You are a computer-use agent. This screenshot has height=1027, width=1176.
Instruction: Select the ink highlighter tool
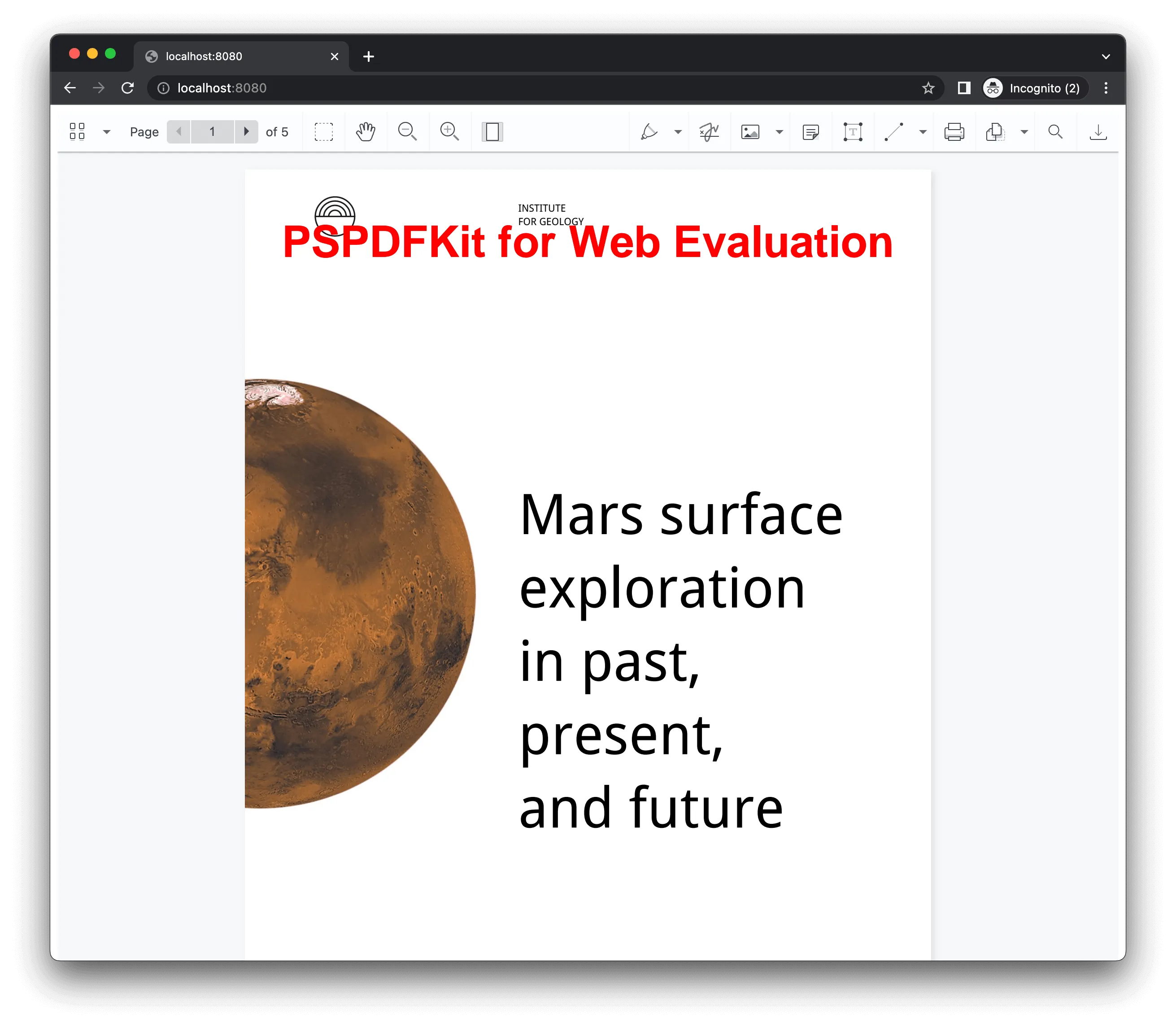coord(649,132)
